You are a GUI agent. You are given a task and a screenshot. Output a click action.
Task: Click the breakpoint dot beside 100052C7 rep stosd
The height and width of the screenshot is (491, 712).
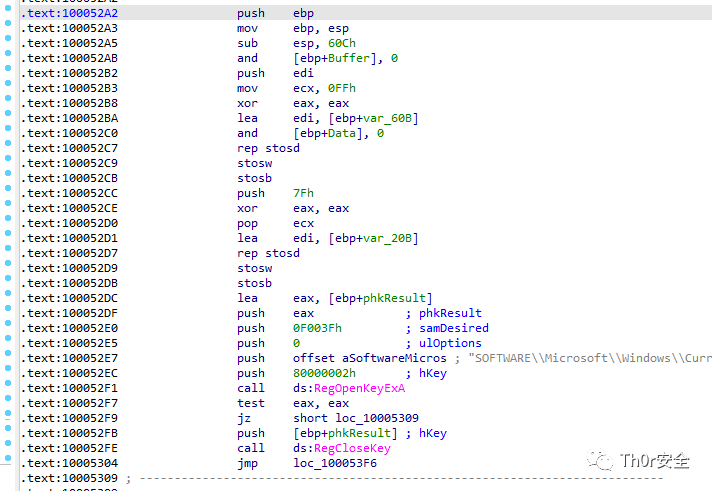[x=8, y=143]
